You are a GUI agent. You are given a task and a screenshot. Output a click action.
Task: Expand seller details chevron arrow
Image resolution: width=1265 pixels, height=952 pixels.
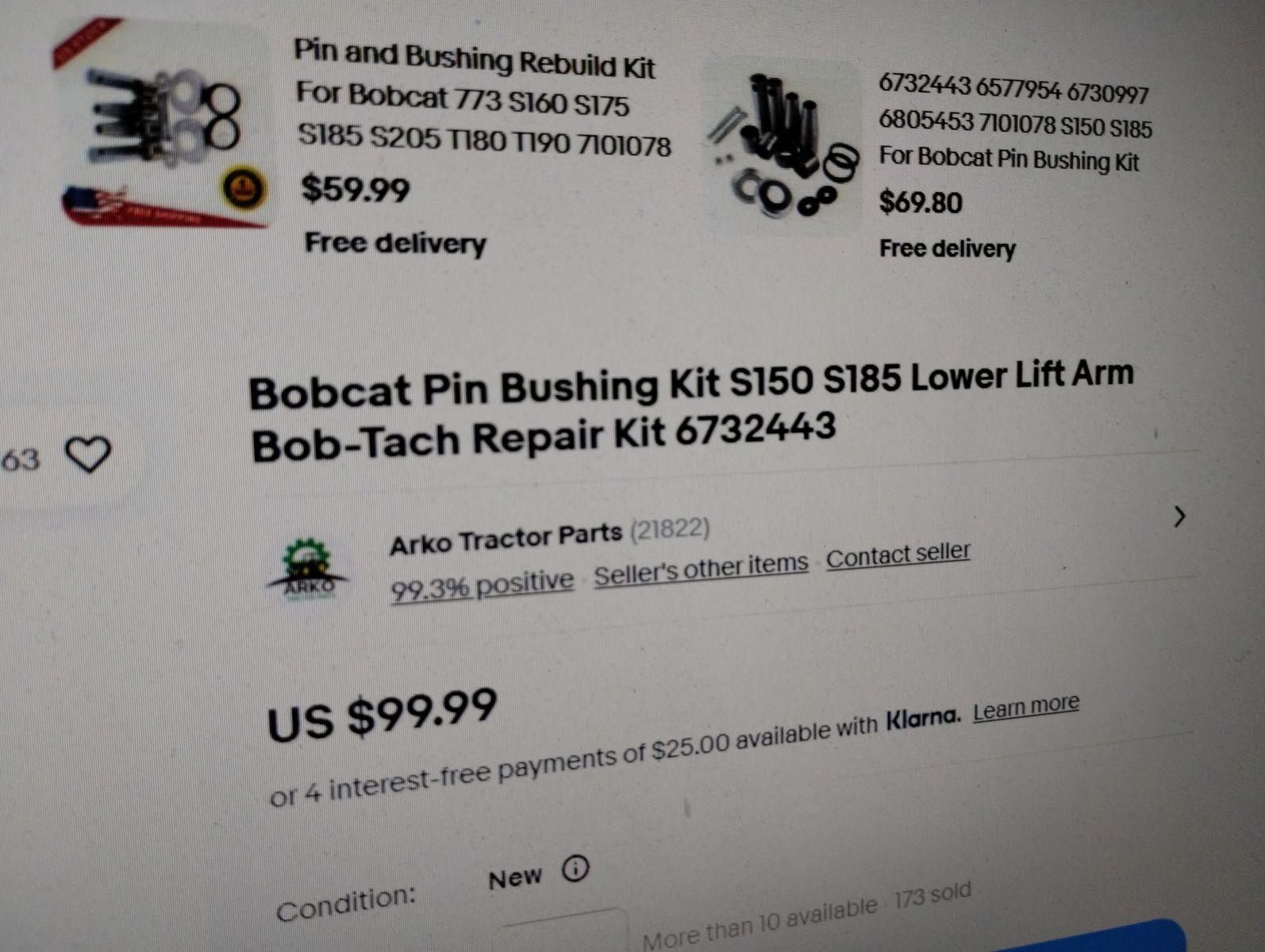click(1179, 516)
